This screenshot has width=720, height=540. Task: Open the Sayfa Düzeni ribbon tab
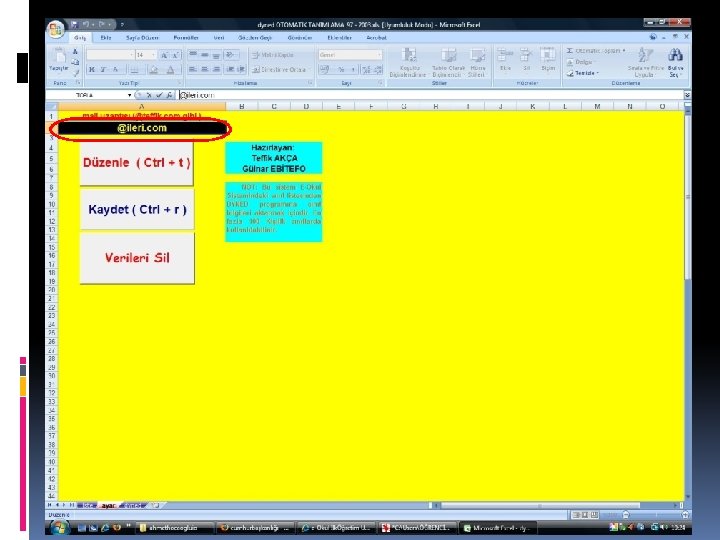142,38
